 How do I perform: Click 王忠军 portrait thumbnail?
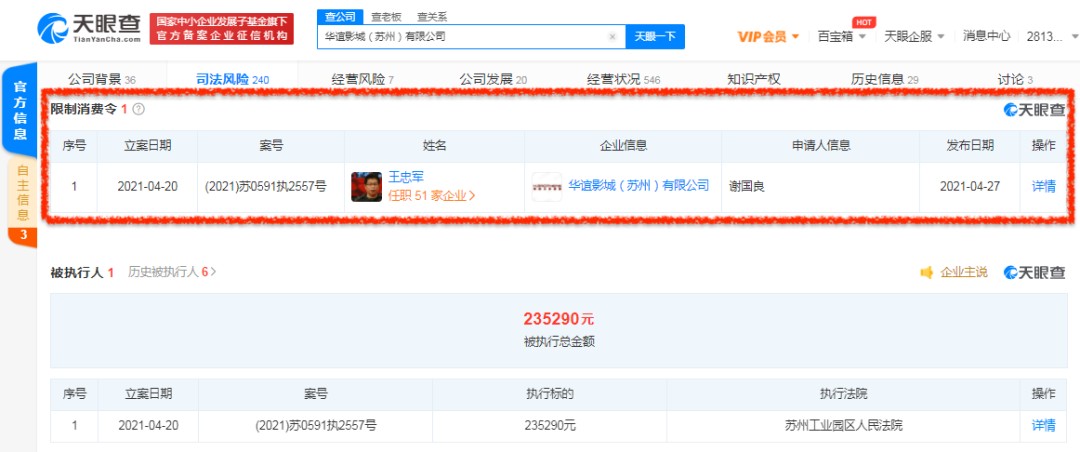click(366, 186)
